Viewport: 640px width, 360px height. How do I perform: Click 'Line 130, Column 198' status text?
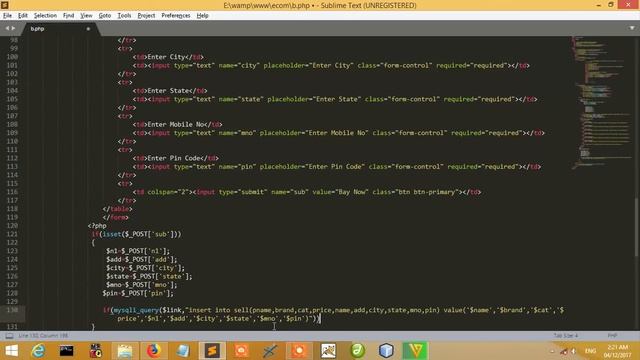(43, 336)
